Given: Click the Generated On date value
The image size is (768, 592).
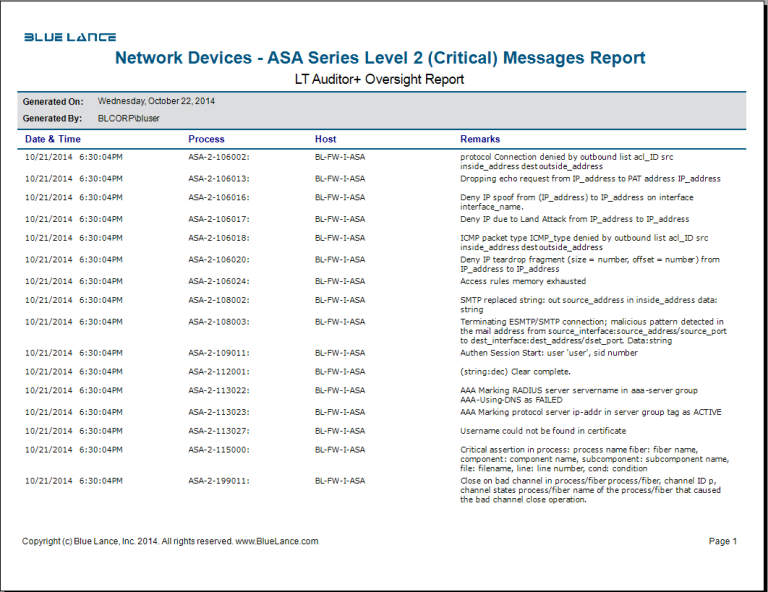Looking at the screenshot, I should pos(156,101).
